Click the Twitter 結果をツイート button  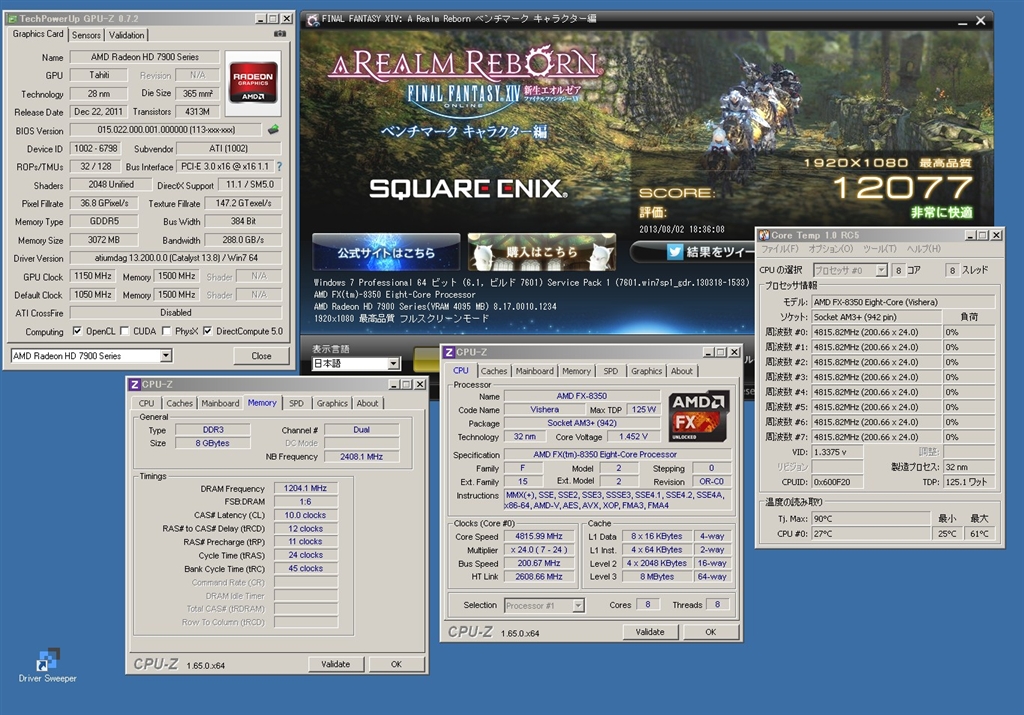692,252
